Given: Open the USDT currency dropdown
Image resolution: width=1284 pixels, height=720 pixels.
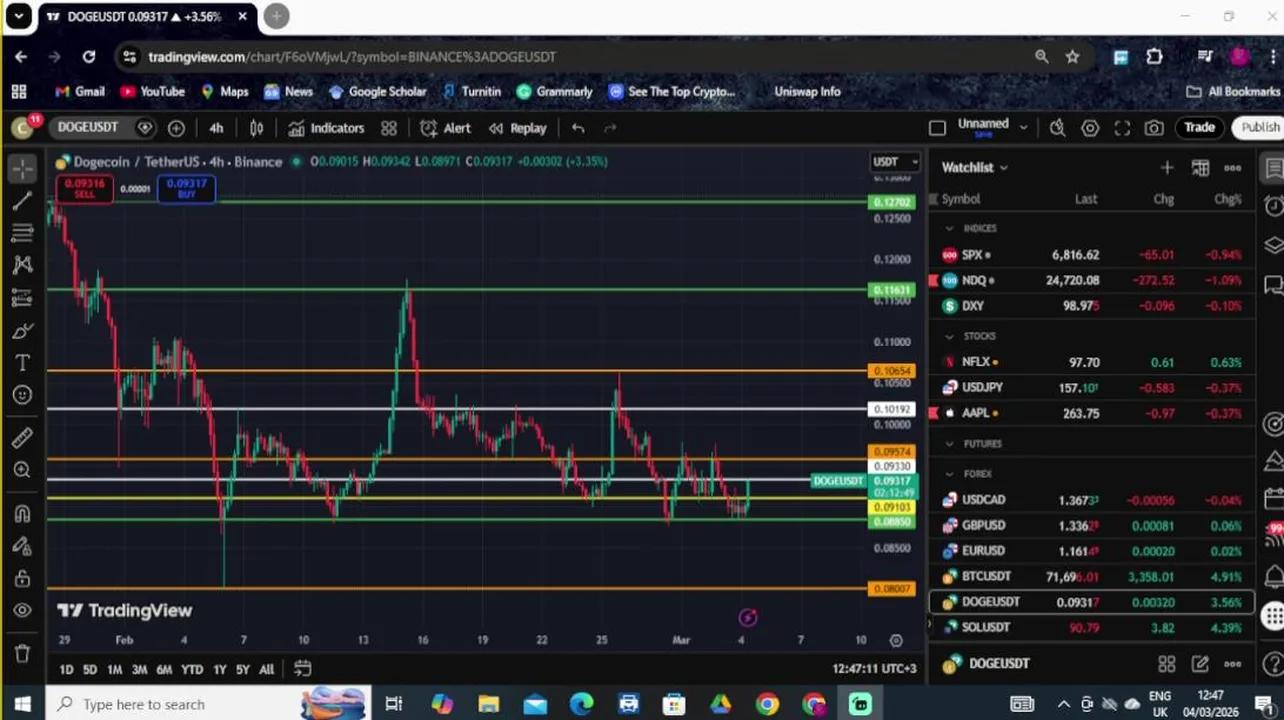Looking at the screenshot, I should click(x=895, y=162).
